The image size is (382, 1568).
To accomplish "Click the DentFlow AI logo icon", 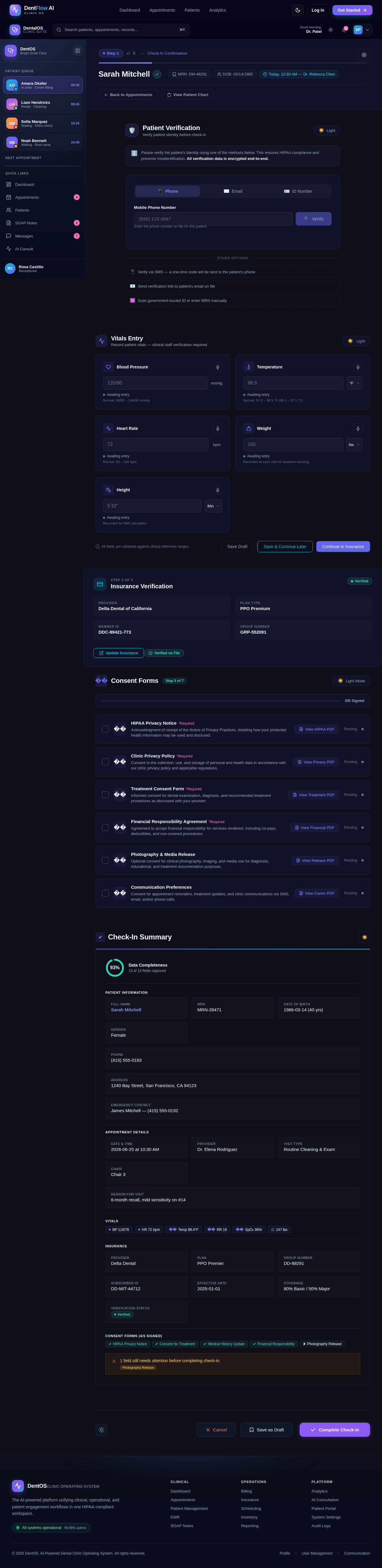I will (15, 10).
